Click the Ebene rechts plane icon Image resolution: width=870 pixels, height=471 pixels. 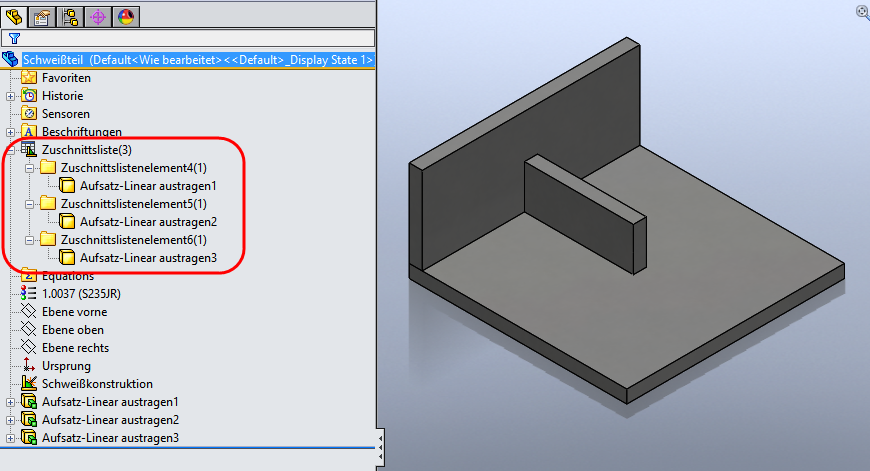(x=29, y=348)
